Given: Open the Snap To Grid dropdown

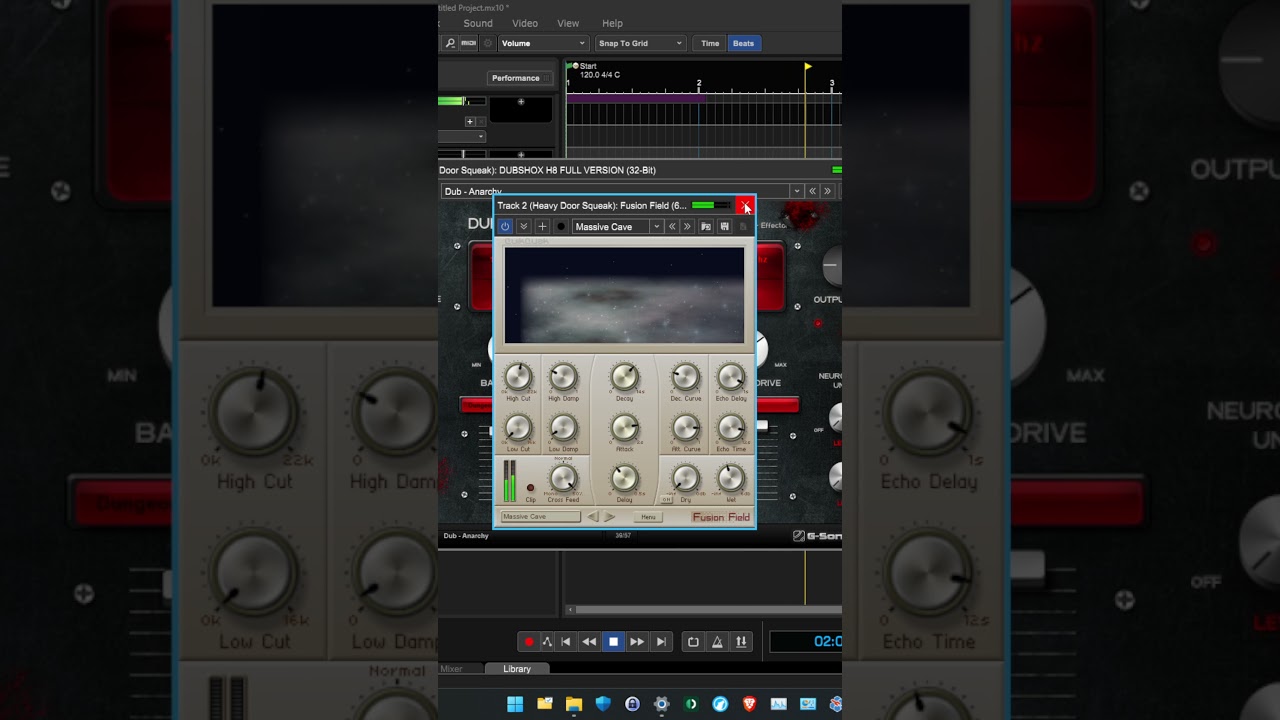Looking at the screenshot, I should coord(640,43).
